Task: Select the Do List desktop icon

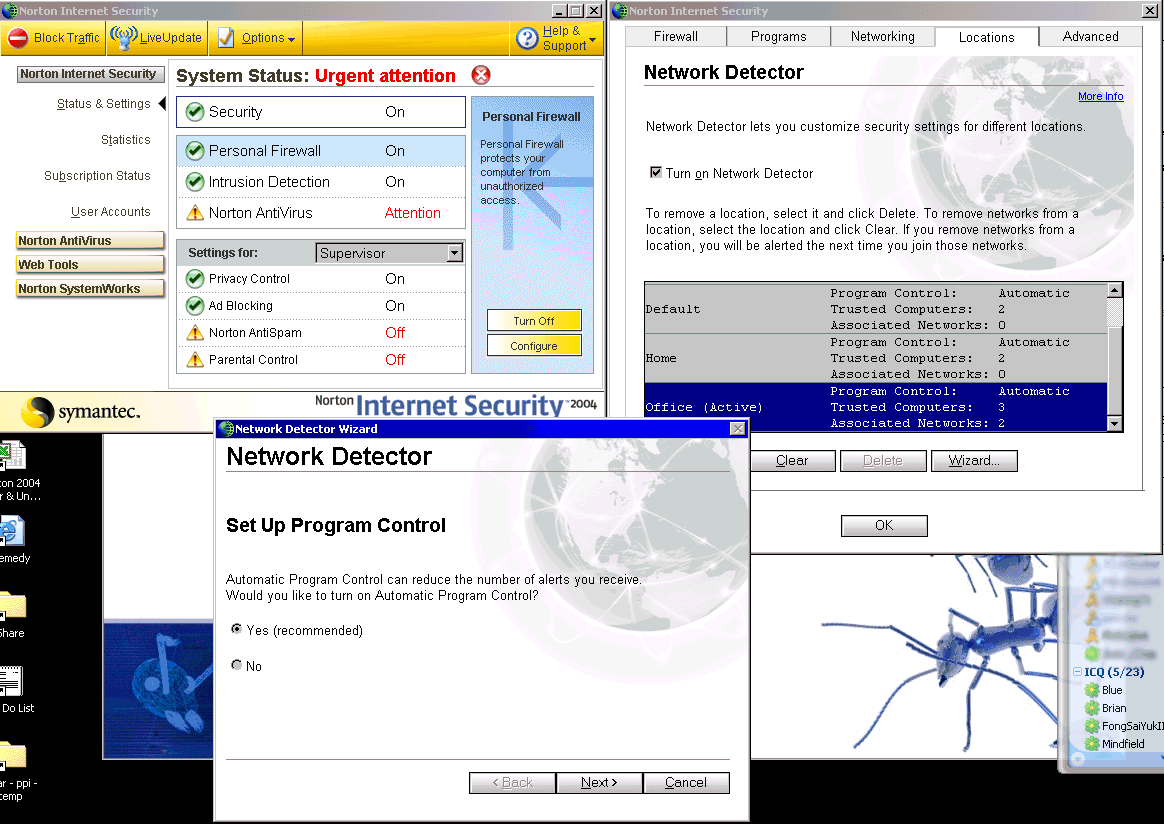Action: point(15,690)
